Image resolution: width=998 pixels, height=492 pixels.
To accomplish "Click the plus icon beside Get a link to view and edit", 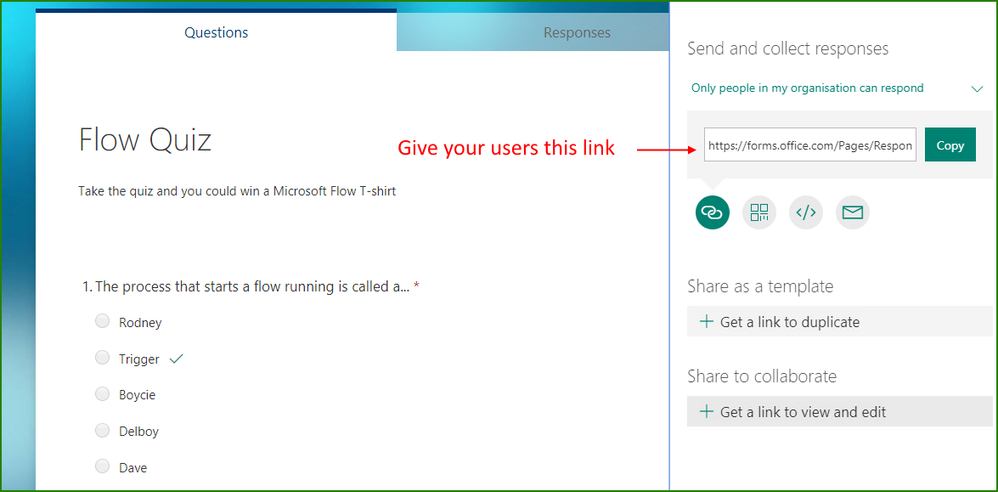I will pyautogui.click(x=706, y=412).
